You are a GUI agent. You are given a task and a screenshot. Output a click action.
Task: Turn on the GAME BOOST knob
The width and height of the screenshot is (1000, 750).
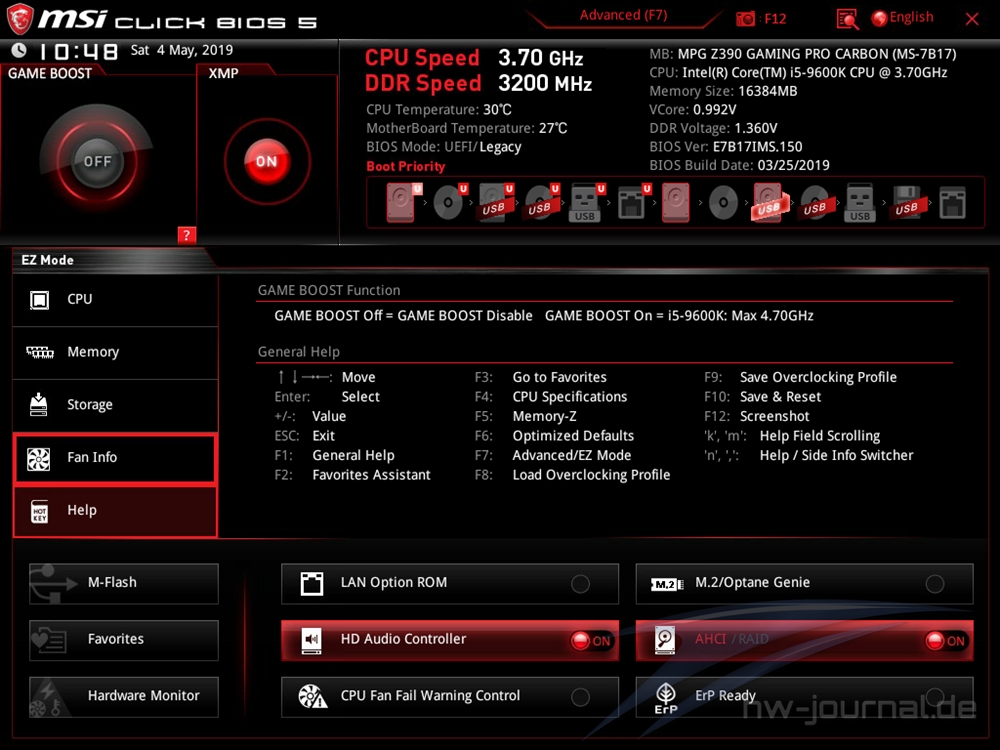(x=97, y=161)
